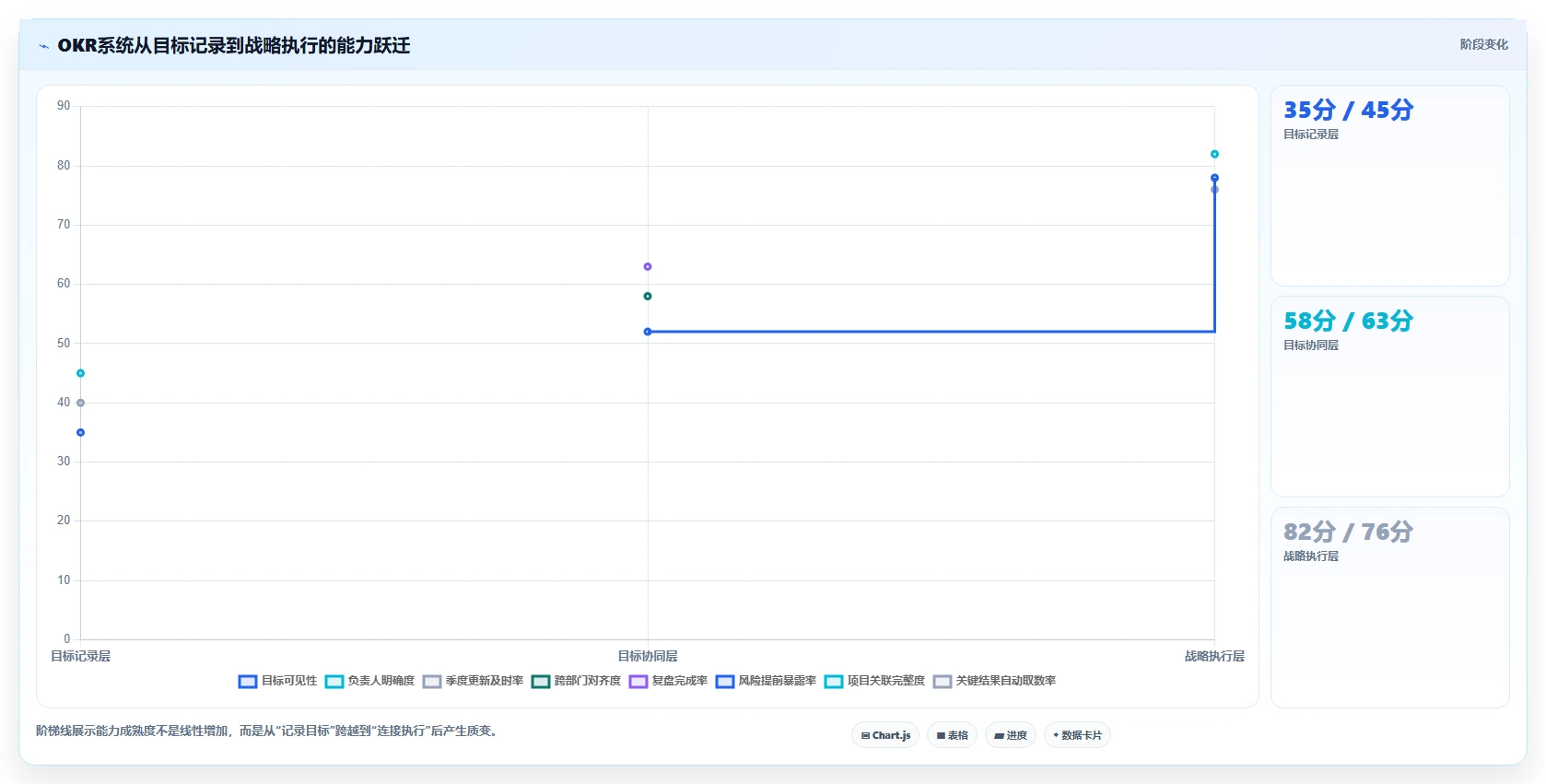Toggle the 风险提前暴露率 legend series
Image resolution: width=1546 pixels, height=784 pixels.
pyautogui.click(x=766, y=681)
